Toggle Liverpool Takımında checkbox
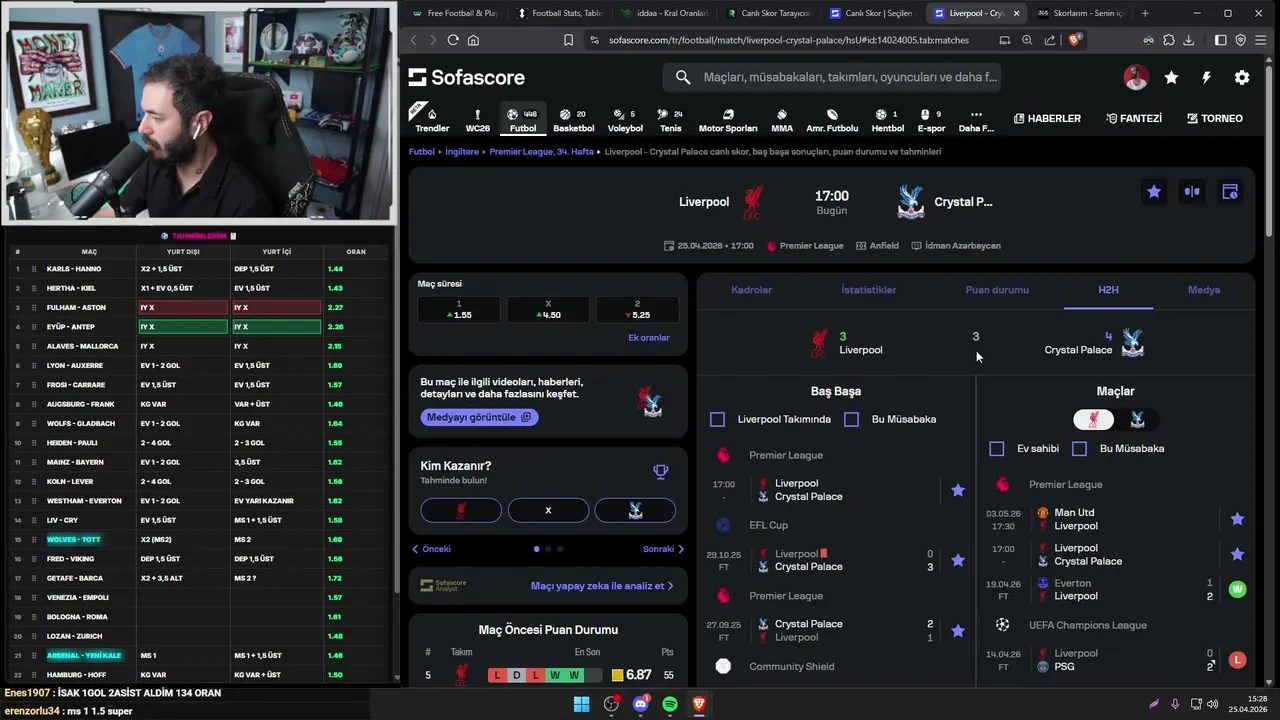Screen dimensions: 1280x720 (717, 420)
